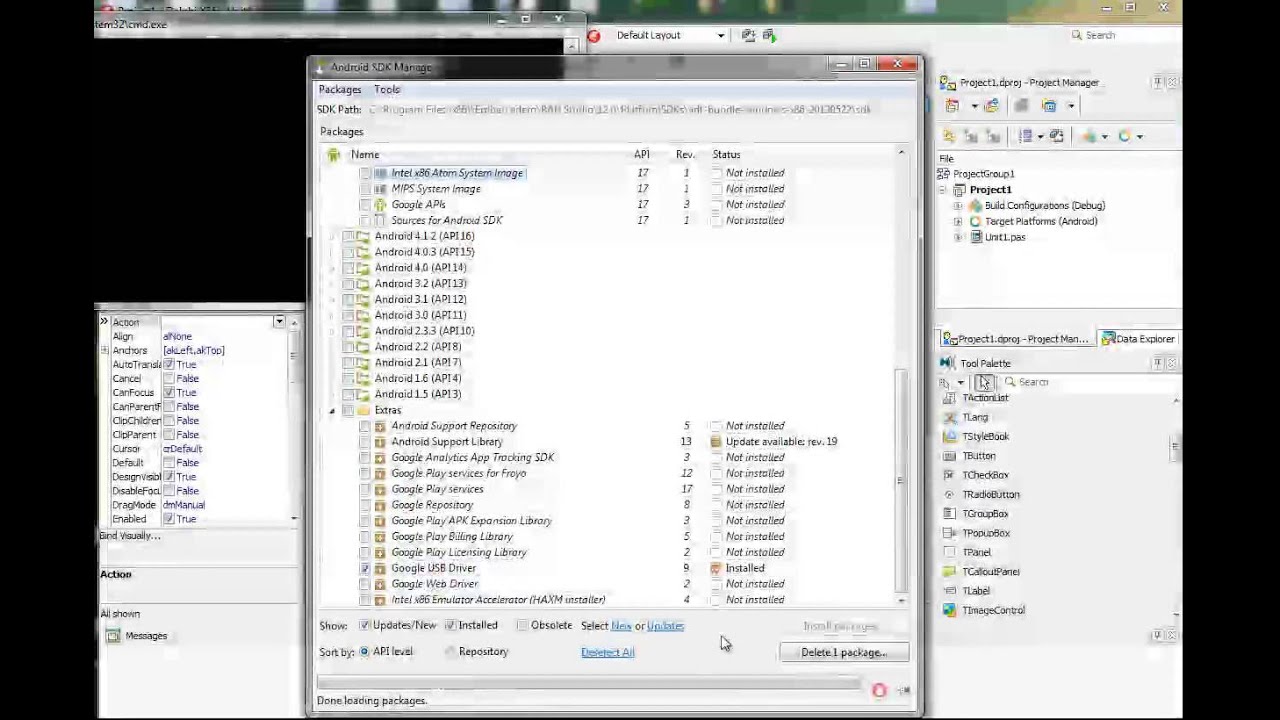The image size is (1280, 720).
Task: Toggle the Updates/New filter checkbox
Action: (x=365, y=625)
